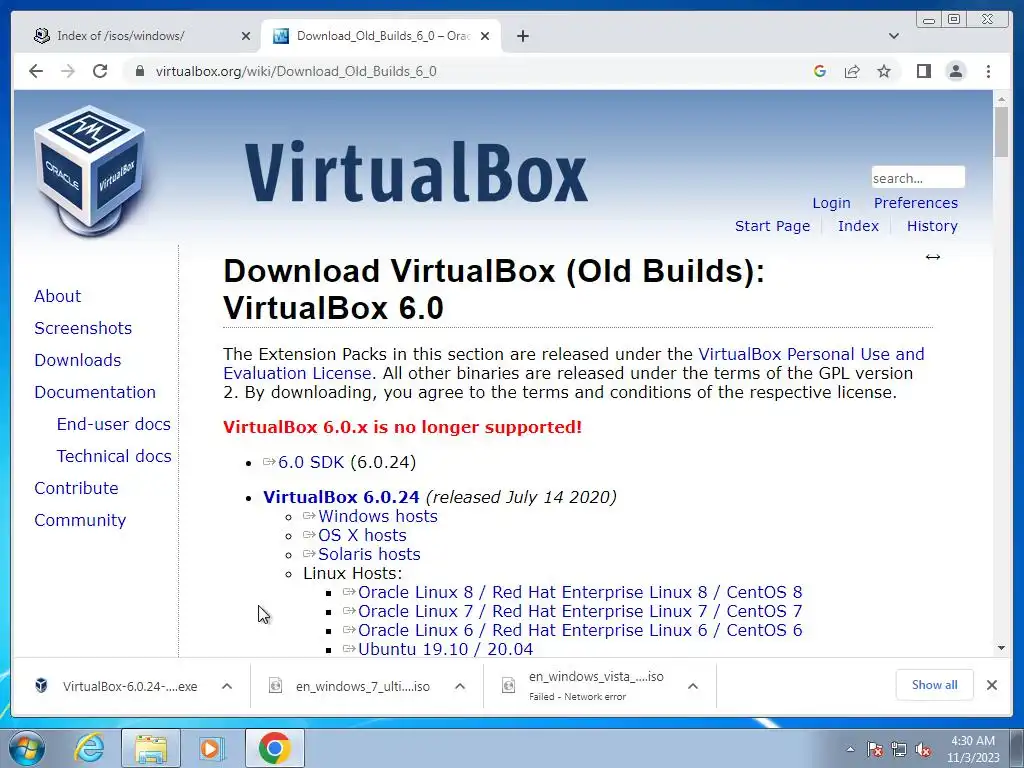Open Windows Media Player on taskbar

211,748
